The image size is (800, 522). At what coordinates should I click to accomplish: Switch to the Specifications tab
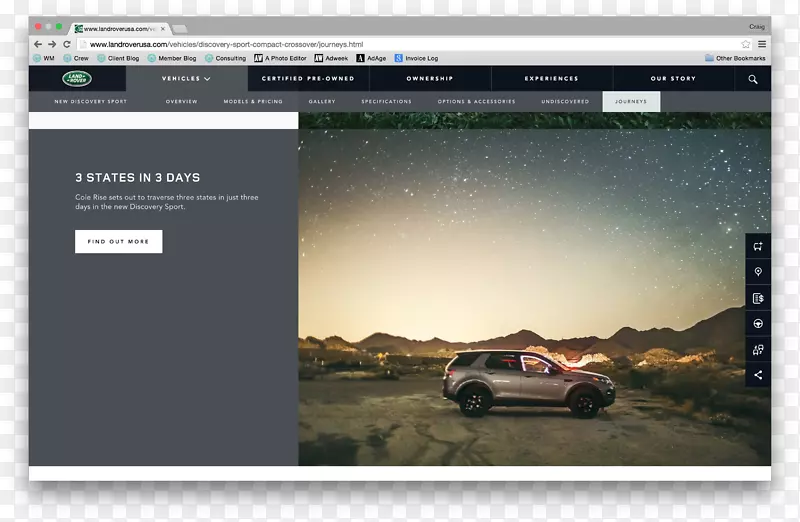pyautogui.click(x=386, y=102)
